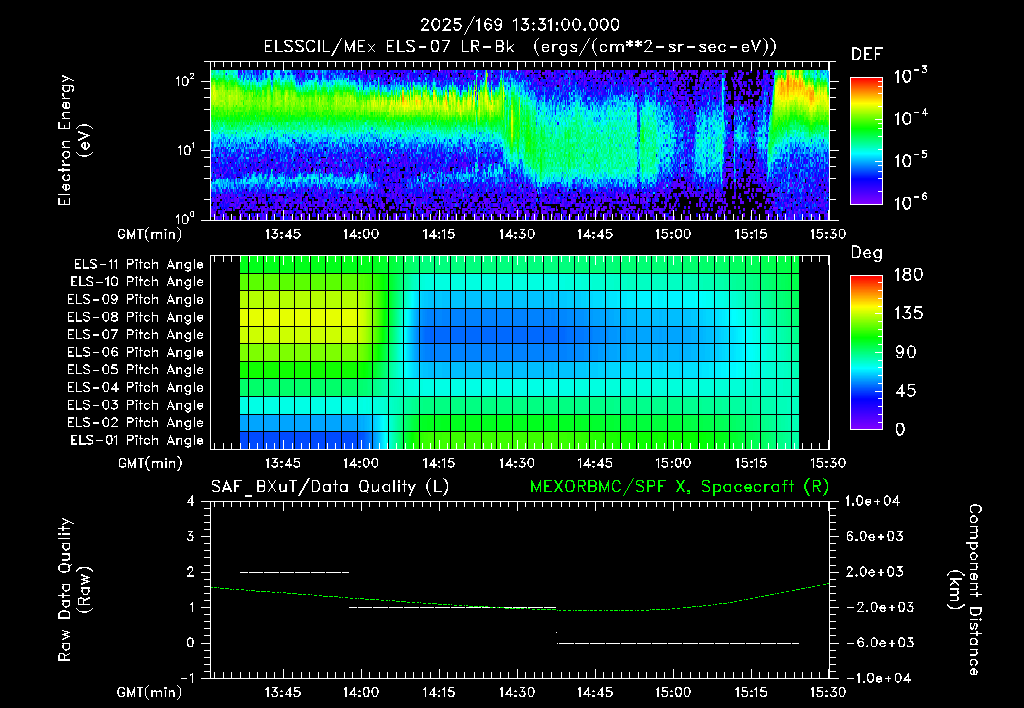The width and height of the screenshot is (1024, 708).
Task: Select the ELS-10 Pitch Angle row label
Action: point(137,282)
